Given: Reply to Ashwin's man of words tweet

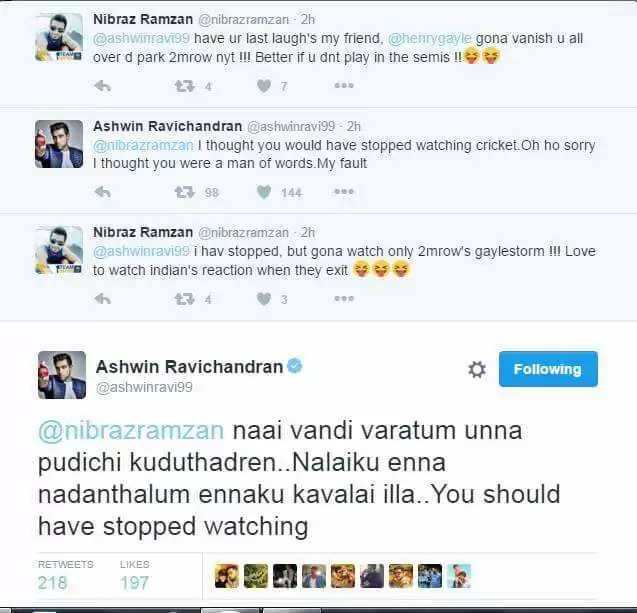Looking at the screenshot, I should click(x=102, y=192).
